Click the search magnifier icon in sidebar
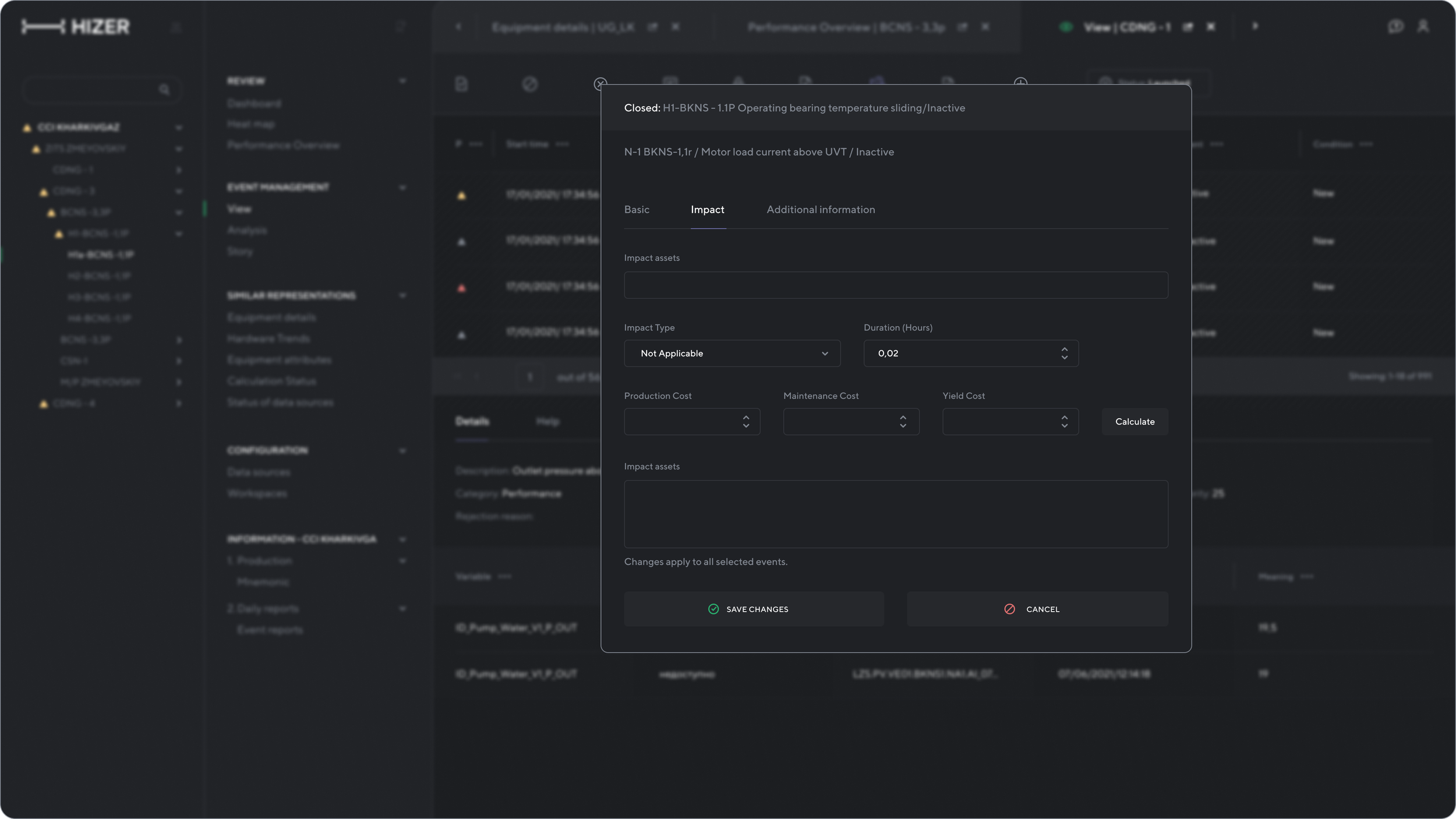This screenshot has height=819, width=1456. pyautogui.click(x=164, y=89)
